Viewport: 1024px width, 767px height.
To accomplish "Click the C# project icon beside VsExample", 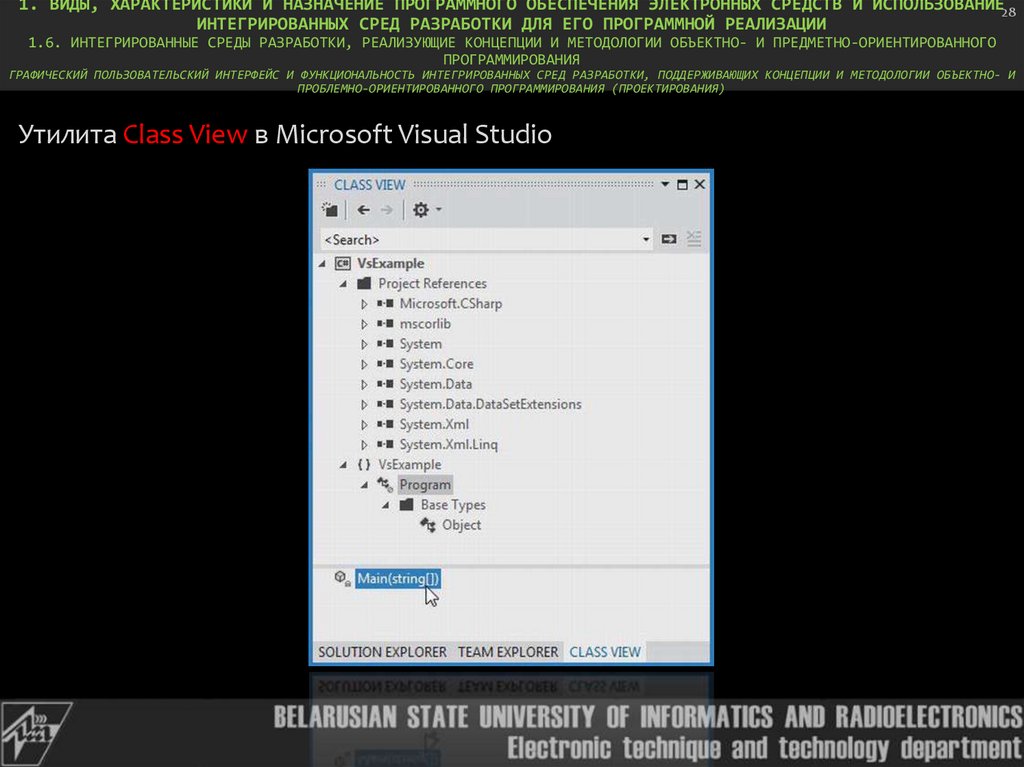I will click(x=342, y=263).
